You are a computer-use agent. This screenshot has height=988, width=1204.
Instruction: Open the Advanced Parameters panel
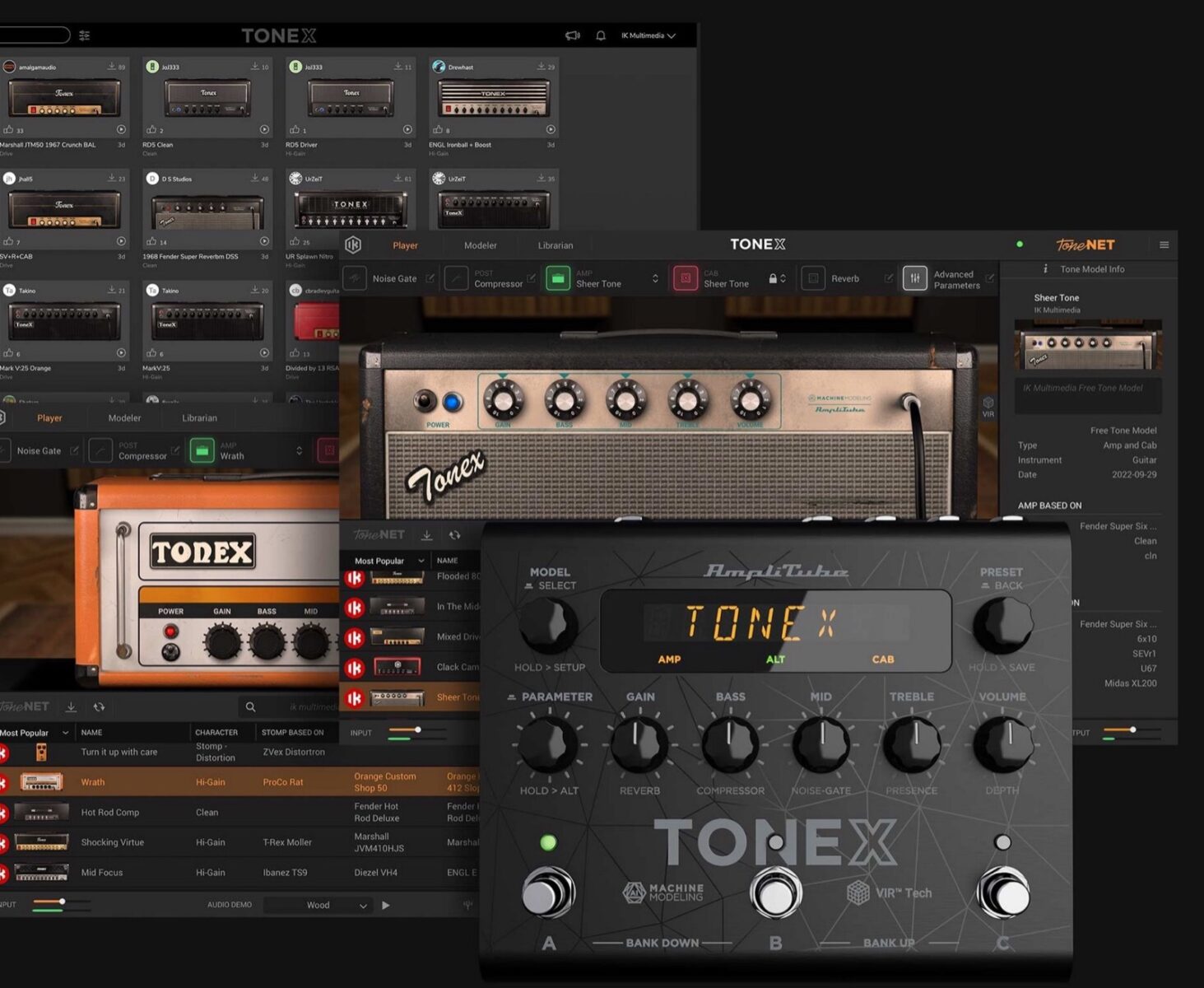[x=916, y=278]
